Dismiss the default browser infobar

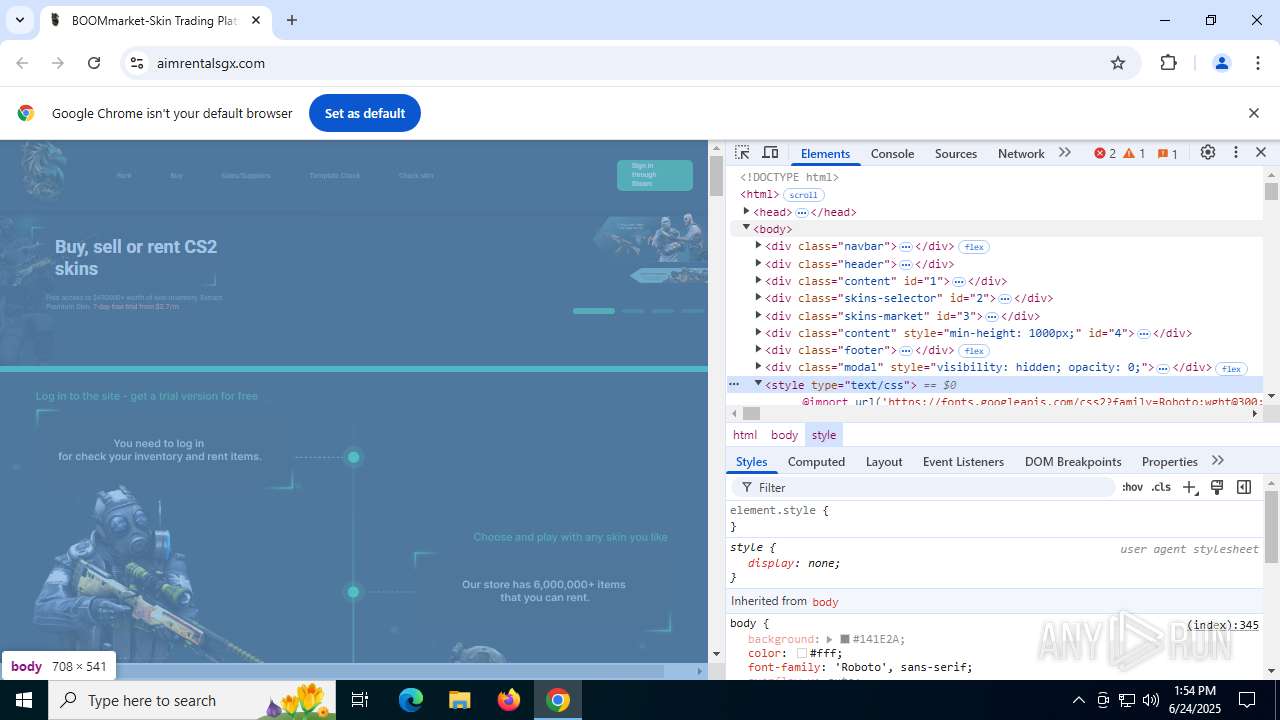(x=1254, y=113)
